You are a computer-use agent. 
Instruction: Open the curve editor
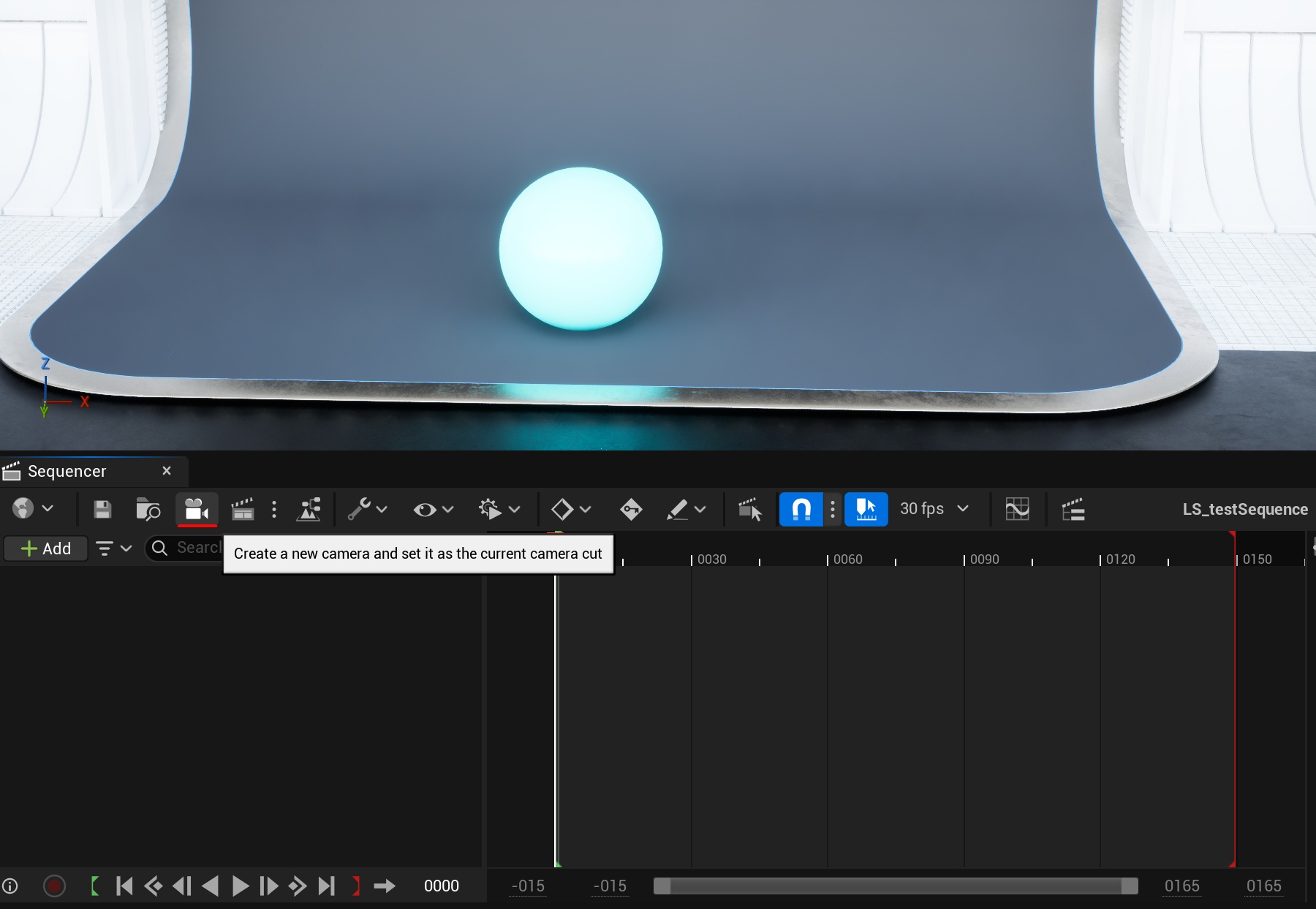pyautogui.click(x=1017, y=509)
